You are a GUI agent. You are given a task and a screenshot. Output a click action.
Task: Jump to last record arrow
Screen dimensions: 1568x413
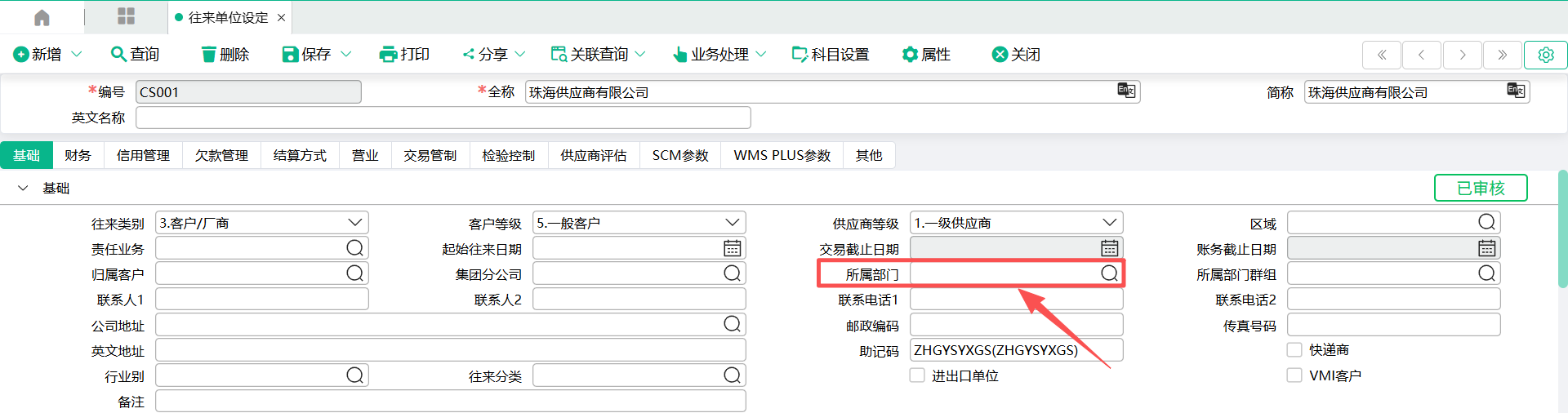point(1502,55)
